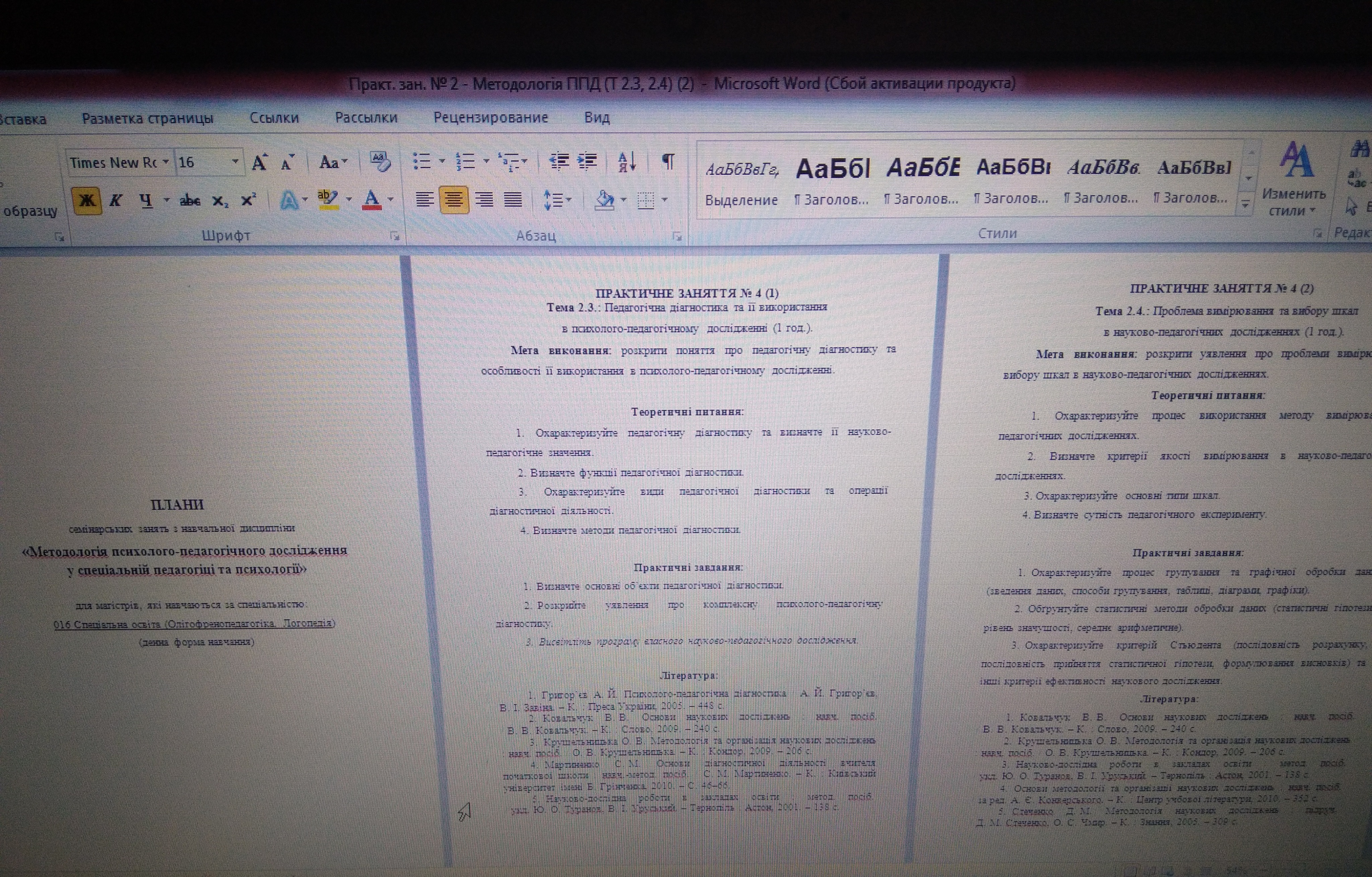Click the Grow Font icon

[259, 163]
